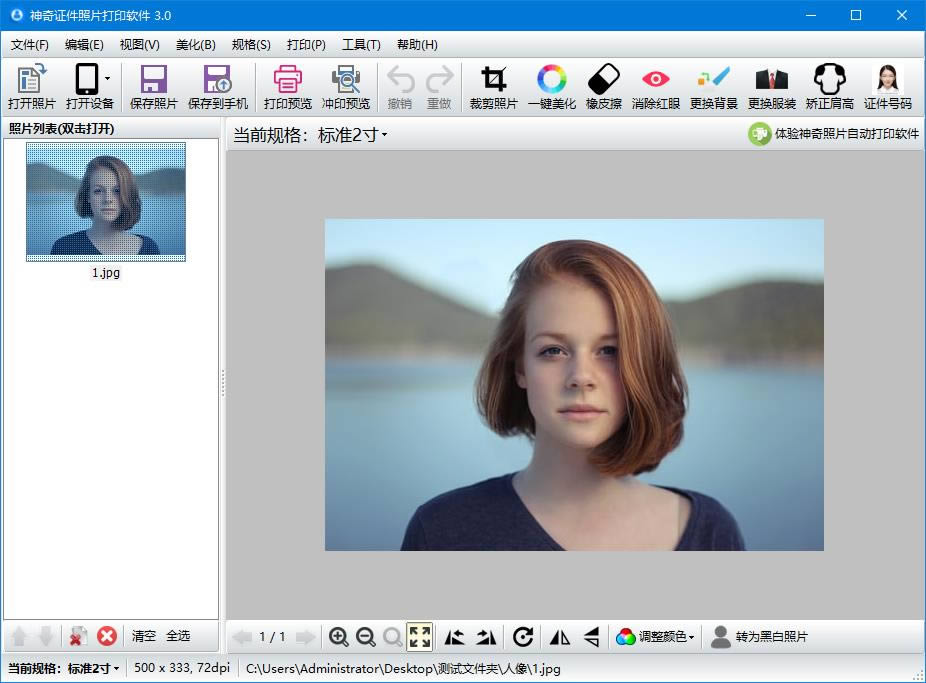Open 打印预览 print preview
The width and height of the screenshot is (926, 683).
tap(288, 87)
